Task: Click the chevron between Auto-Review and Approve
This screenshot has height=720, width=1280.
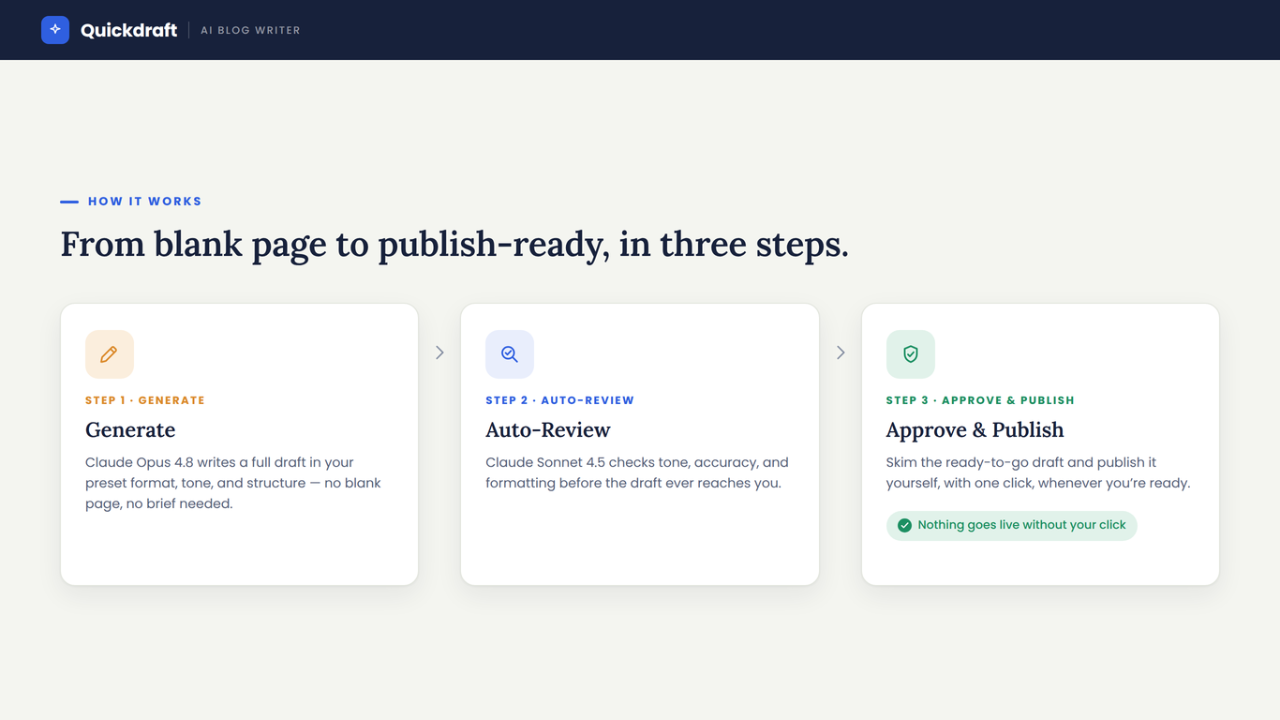Action: click(x=840, y=353)
